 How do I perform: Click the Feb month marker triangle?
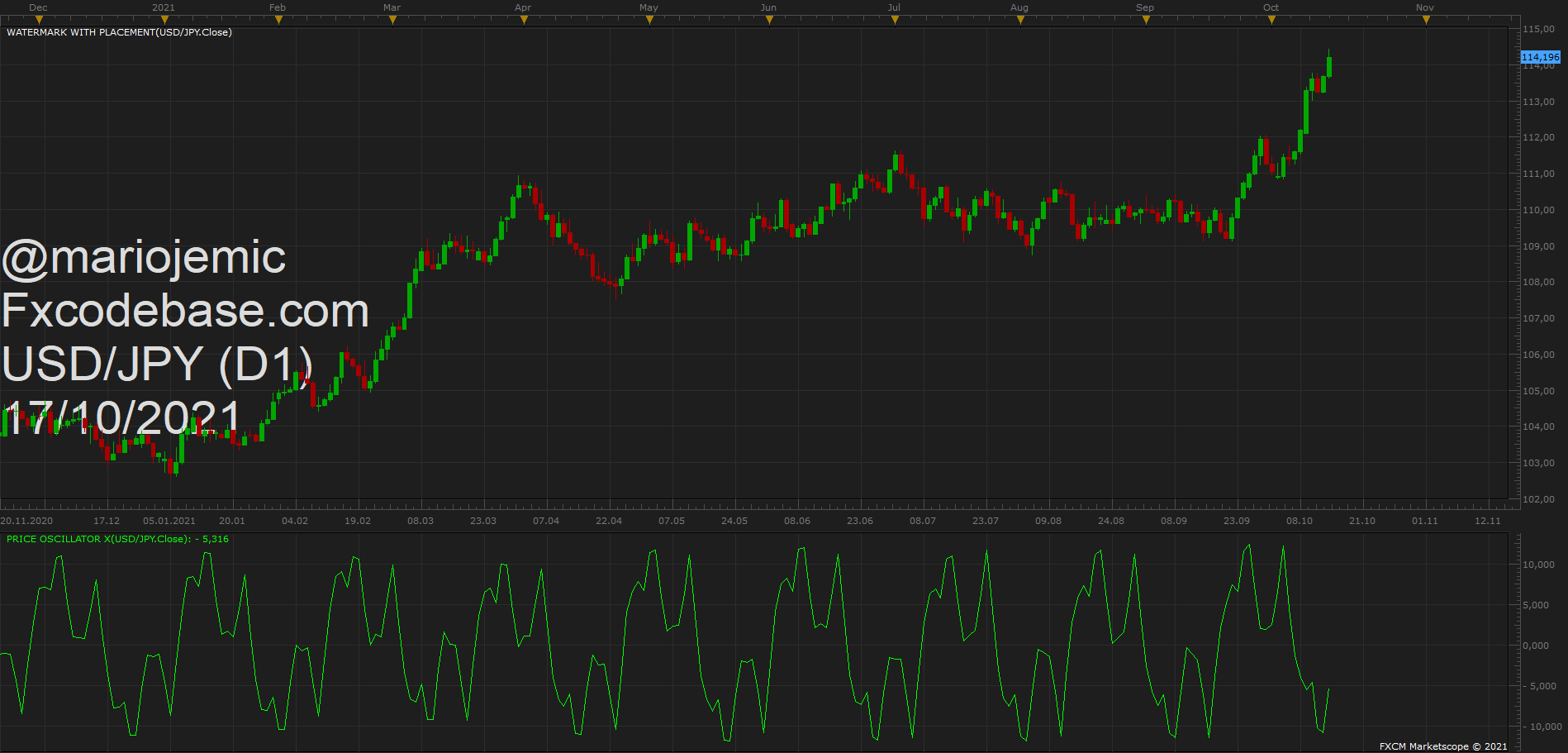coord(278,20)
